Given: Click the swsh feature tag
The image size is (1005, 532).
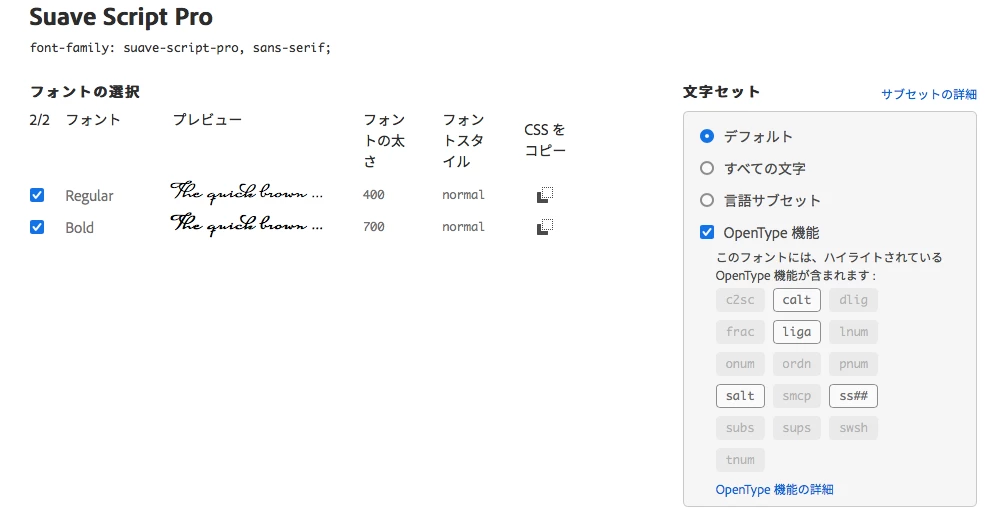Looking at the screenshot, I should (853, 428).
